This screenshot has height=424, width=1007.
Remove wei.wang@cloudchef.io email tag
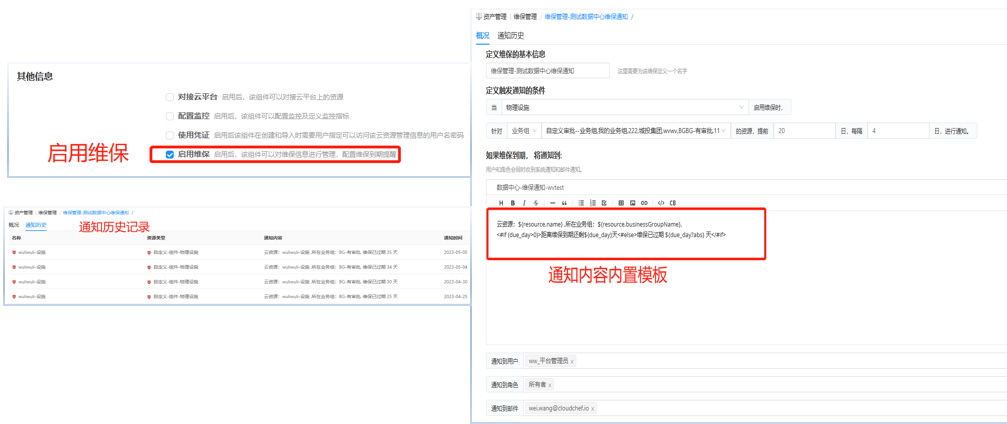[x=593, y=408]
